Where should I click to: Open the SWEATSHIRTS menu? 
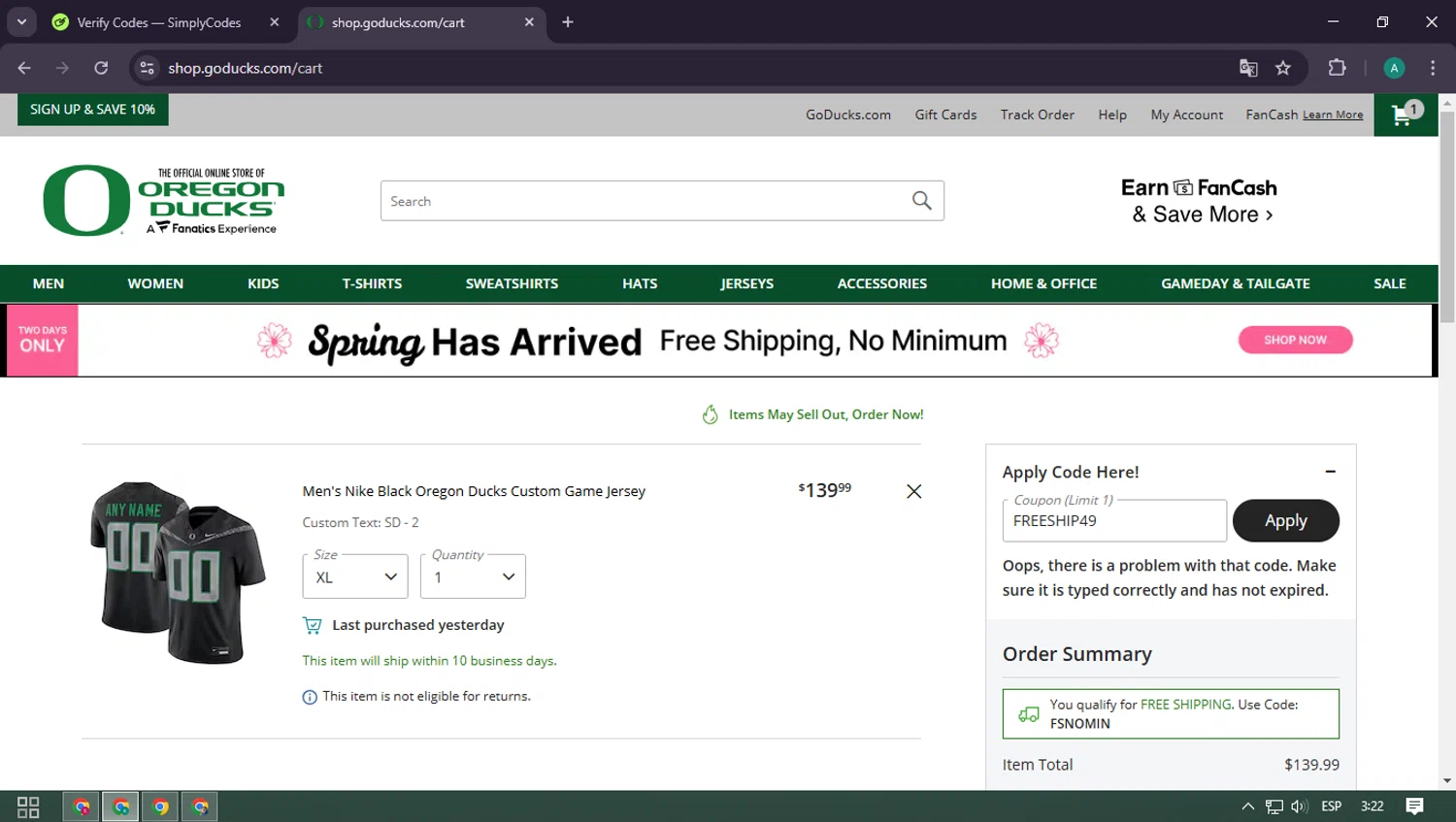[512, 283]
